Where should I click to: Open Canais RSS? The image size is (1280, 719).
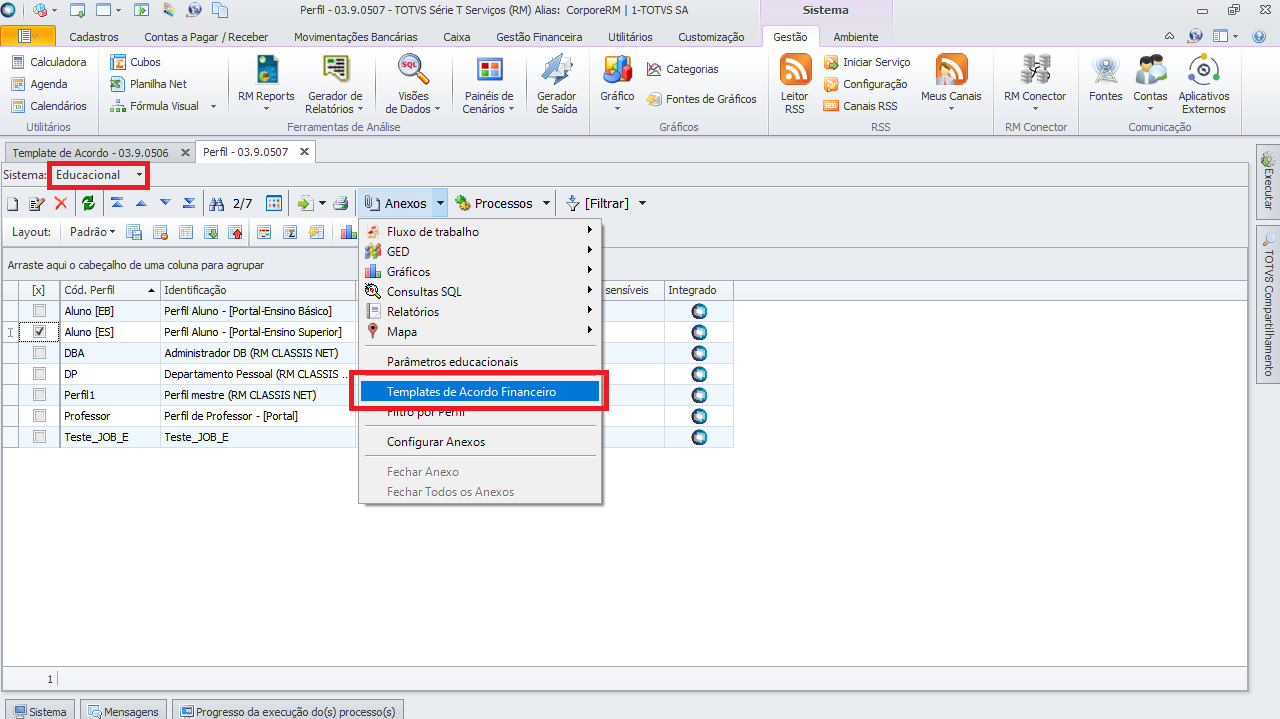tap(861, 106)
